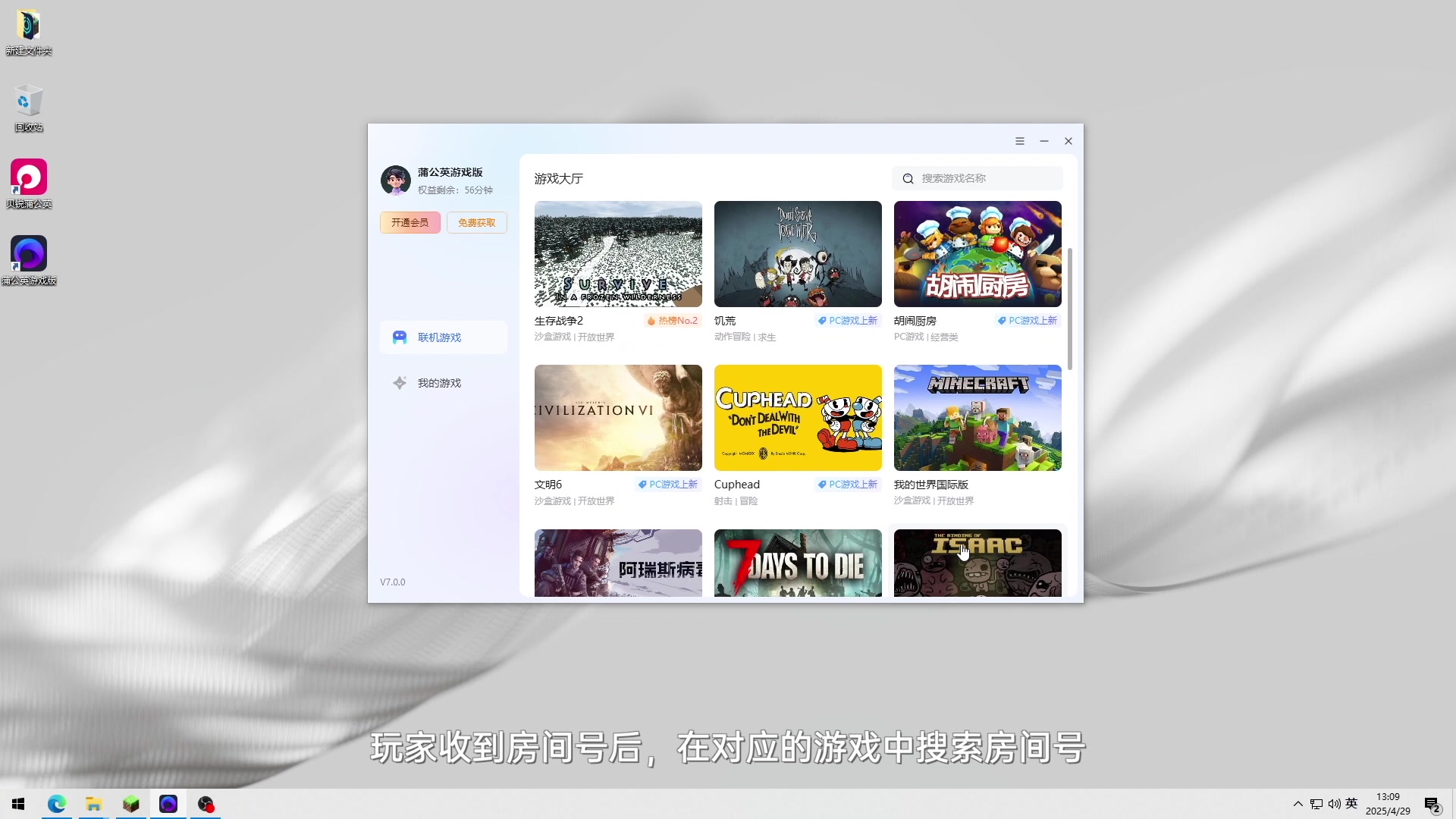Screen dimensions: 1456x819
Task: Open the 蒲公英游戏版 desktop shortcut
Action: point(29,261)
